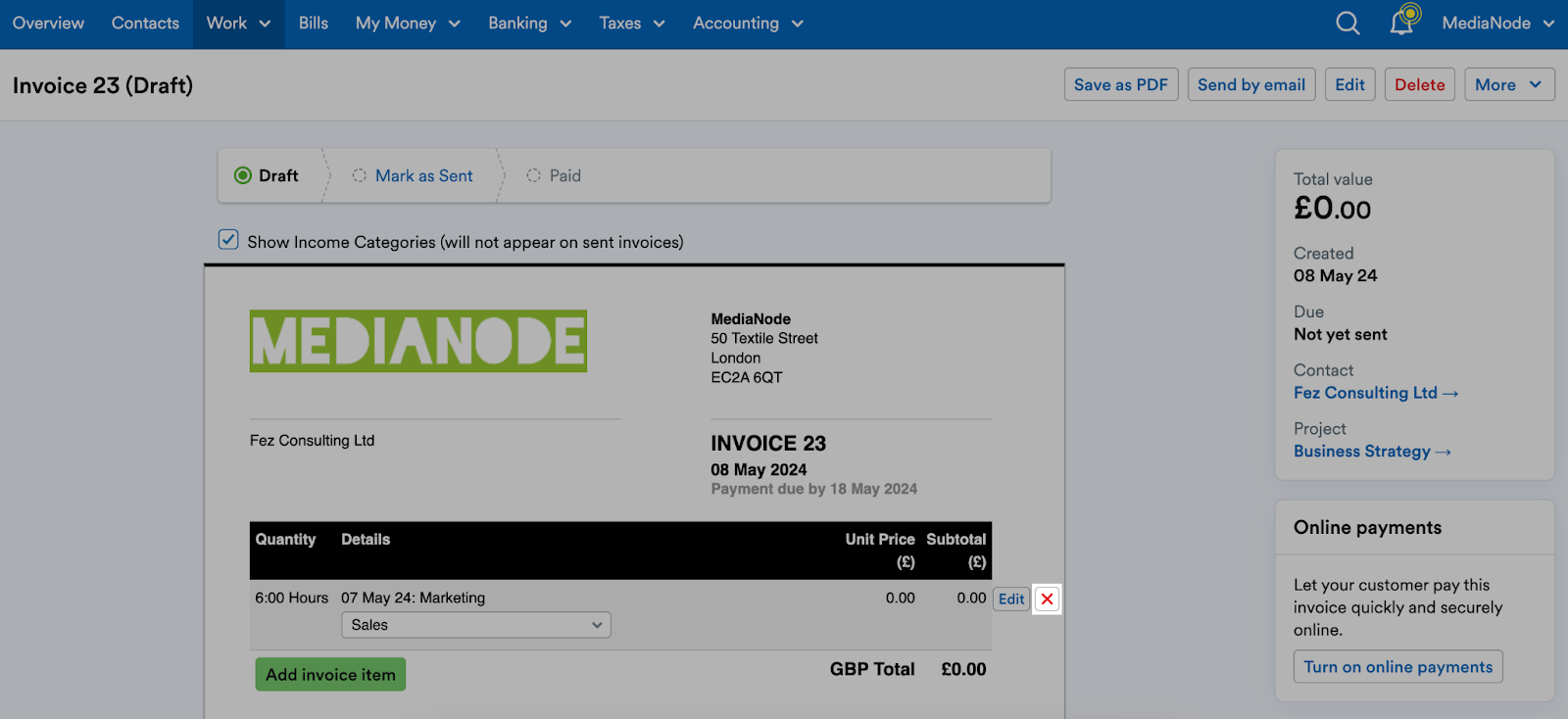Viewport: 1568px width, 719px height.
Task: Open the Contacts tab
Action: [x=145, y=24]
